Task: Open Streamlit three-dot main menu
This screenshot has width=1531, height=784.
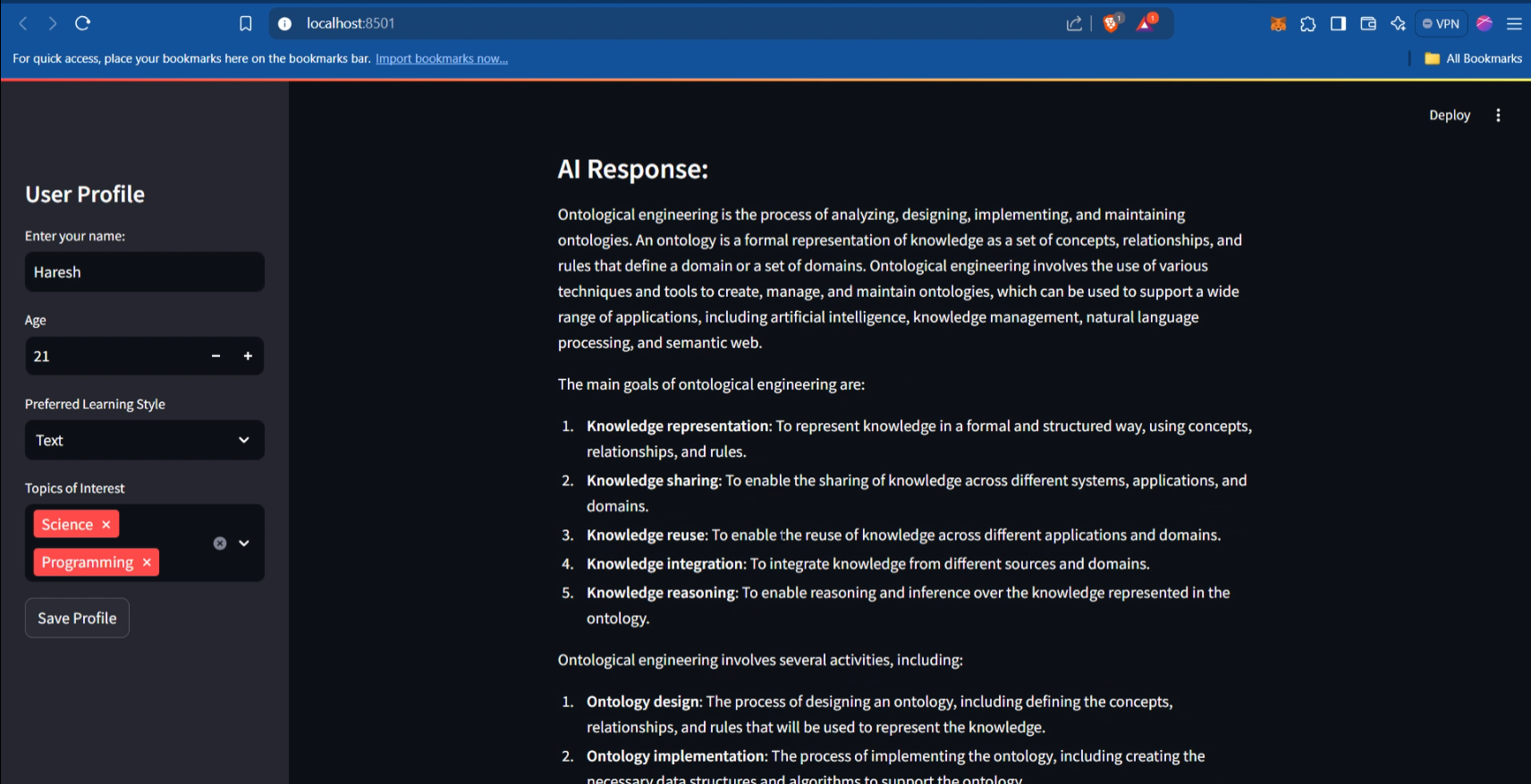Action: pyautogui.click(x=1498, y=115)
